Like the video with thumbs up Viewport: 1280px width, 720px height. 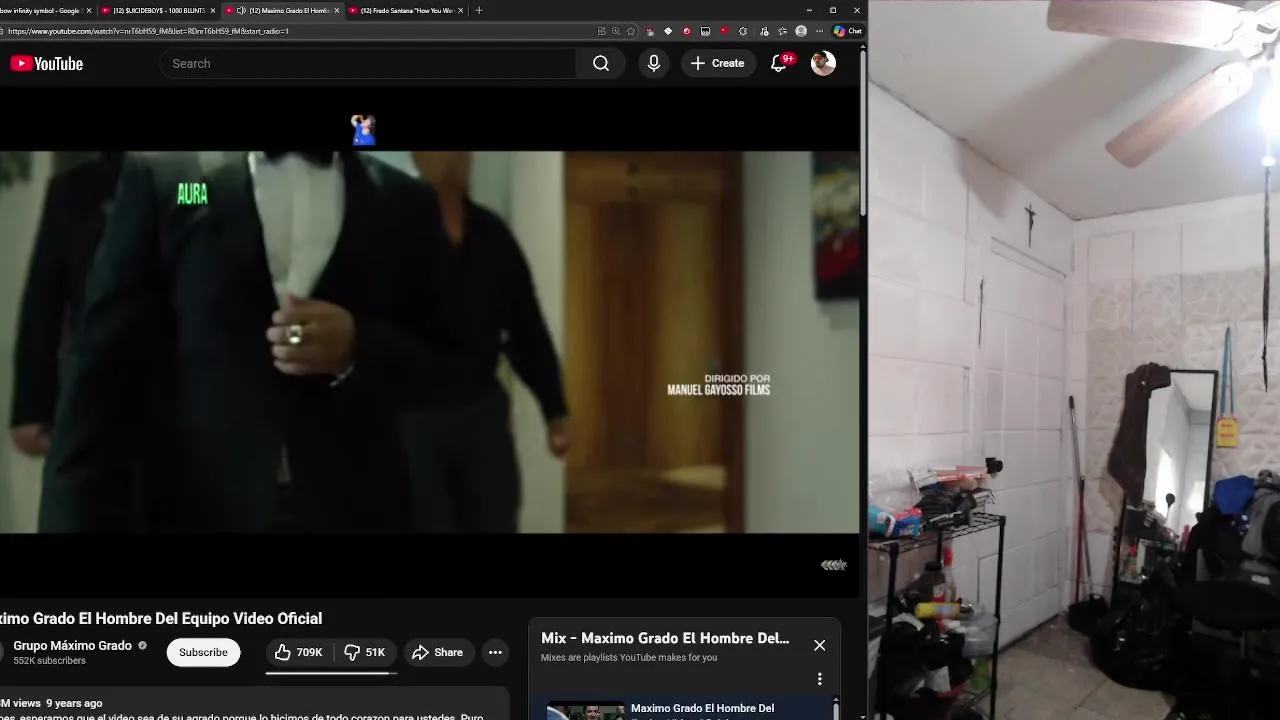(299, 652)
